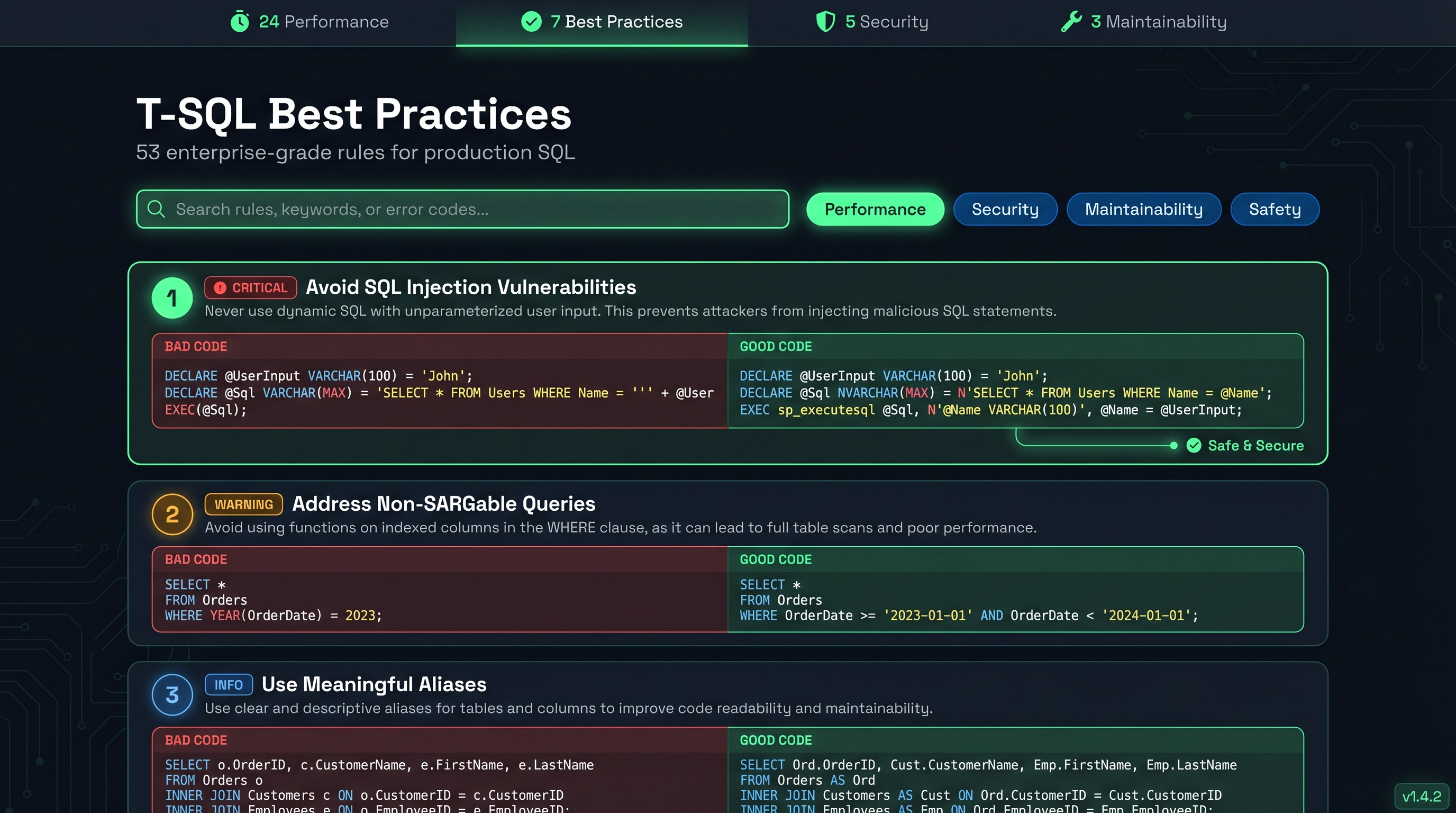Screen dimensions: 1456x813
Task: Click the stopwatch icon next to Performance
Action: [x=240, y=22]
